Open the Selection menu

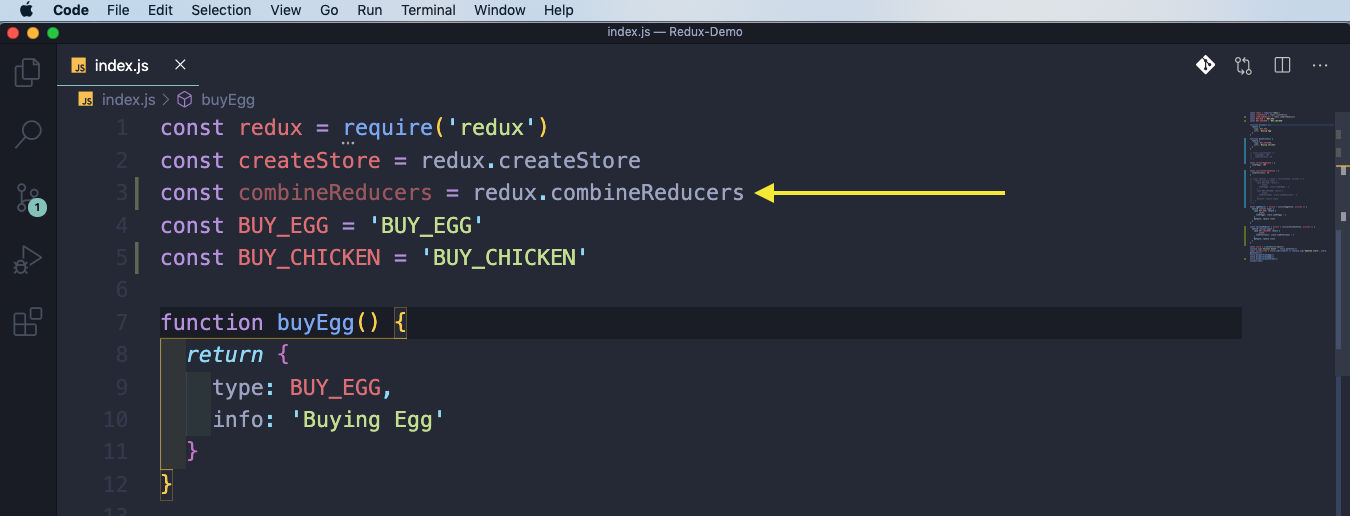(221, 10)
